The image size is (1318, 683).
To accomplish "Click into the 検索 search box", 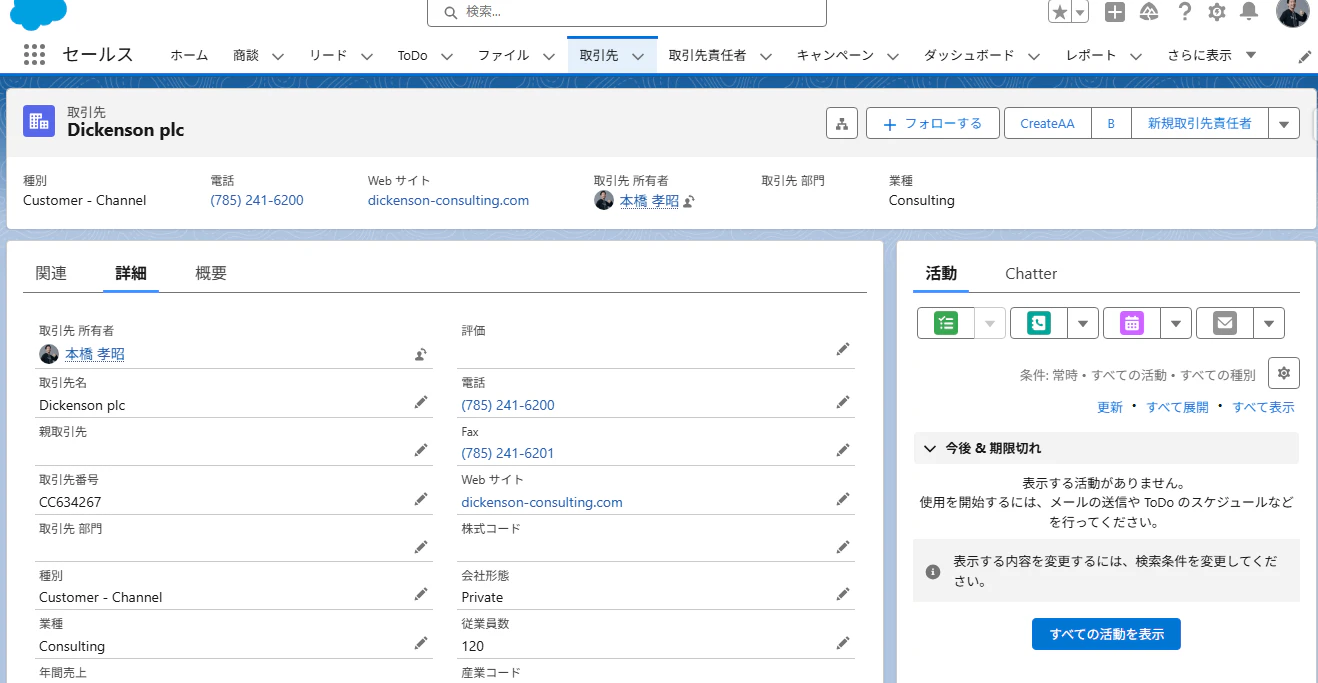I will pyautogui.click(x=627, y=12).
